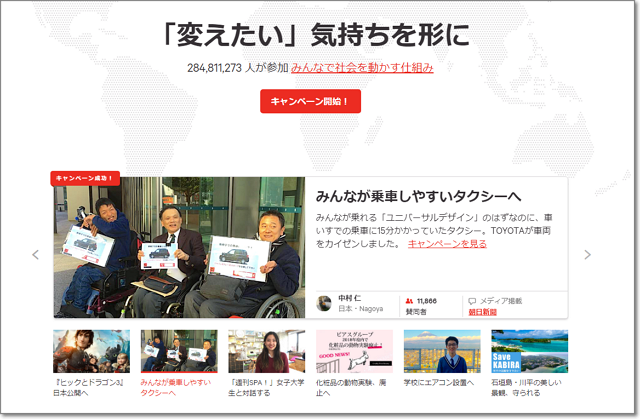Select the school air conditioner thumbnail
The width and height of the screenshot is (640, 419).
441,351
